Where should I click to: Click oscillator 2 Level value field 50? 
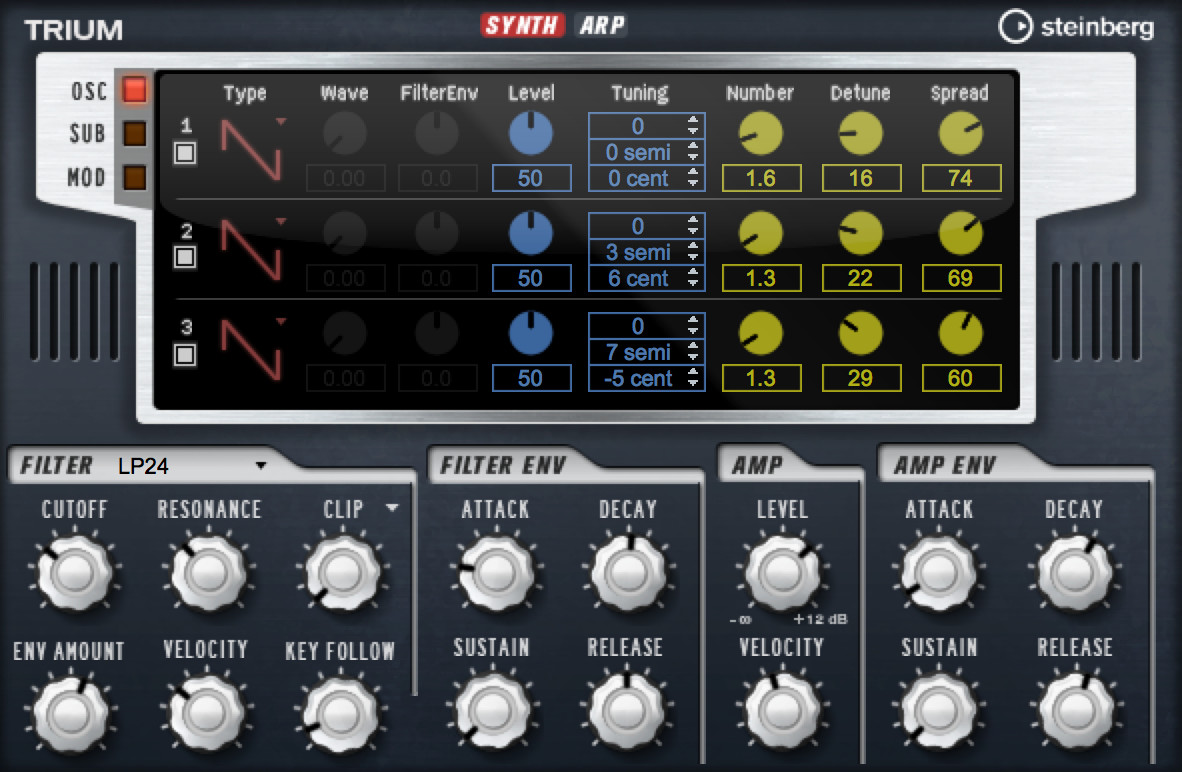point(531,278)
